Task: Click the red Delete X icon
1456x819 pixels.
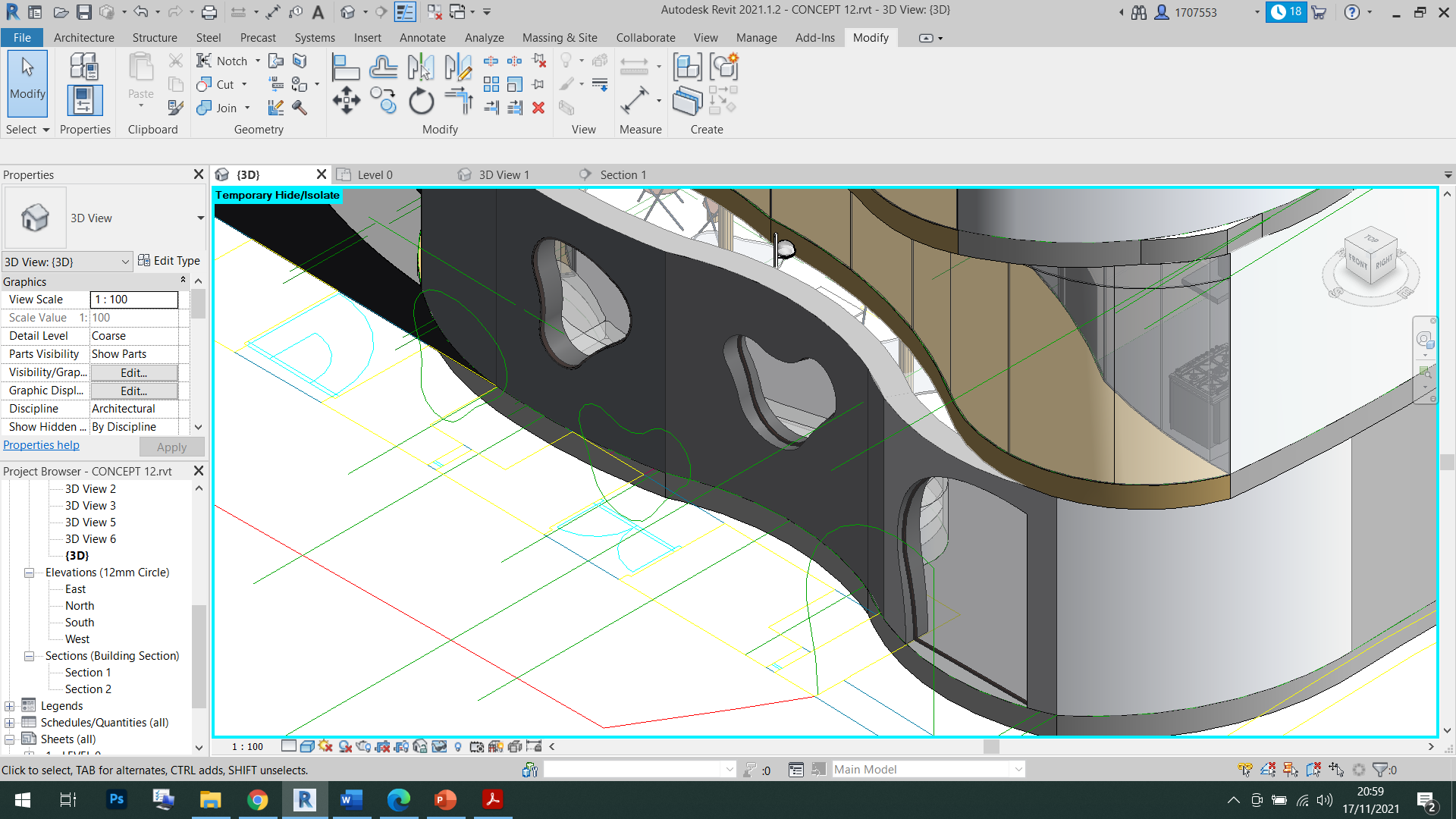Action: pos(538,108)
